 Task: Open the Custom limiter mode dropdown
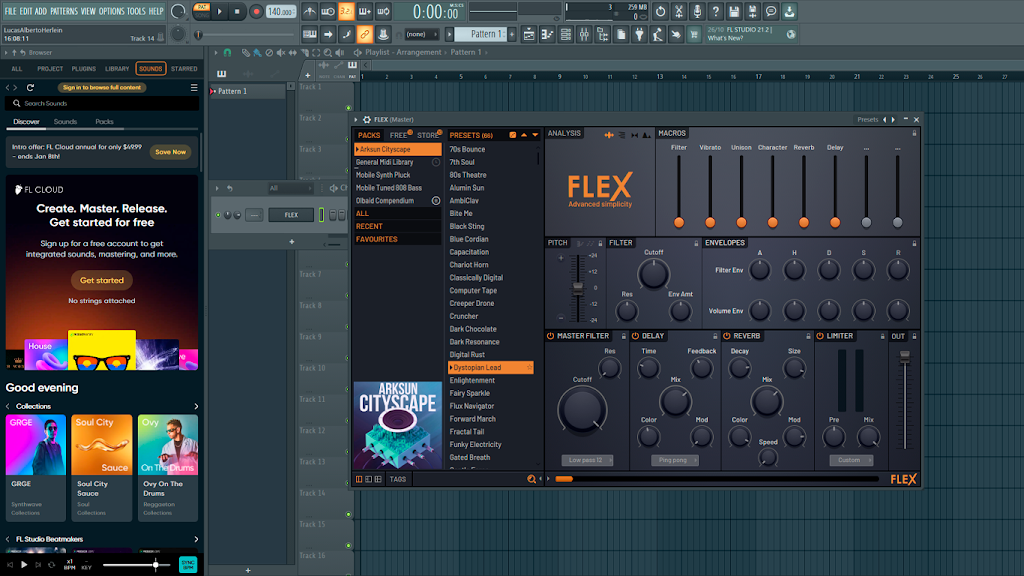(851, 460)
